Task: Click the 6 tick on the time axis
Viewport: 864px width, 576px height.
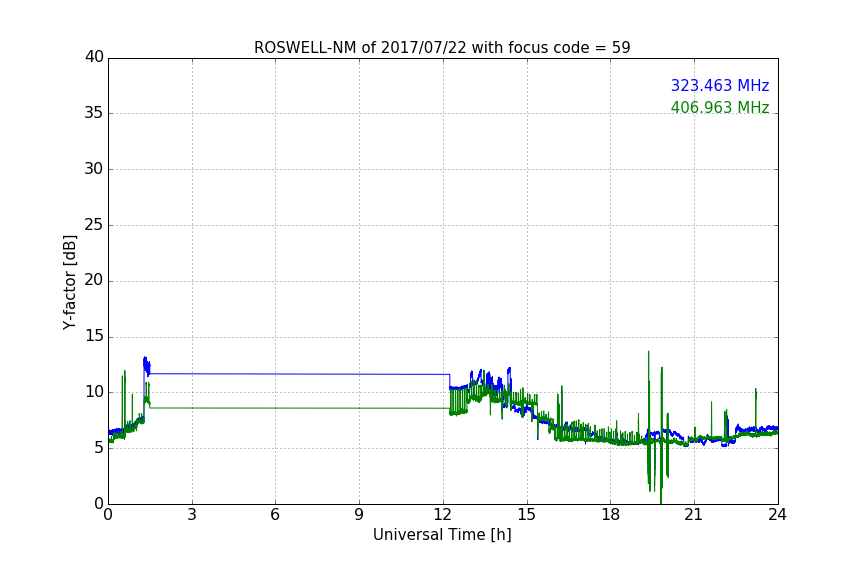Action: click(x=275, y=515)
